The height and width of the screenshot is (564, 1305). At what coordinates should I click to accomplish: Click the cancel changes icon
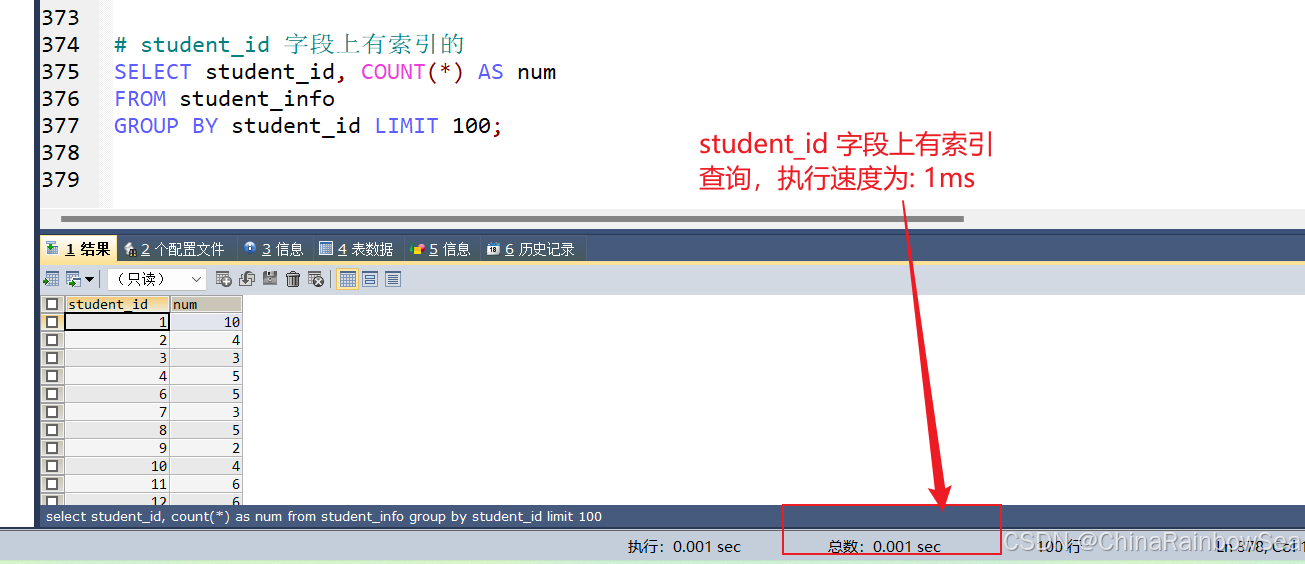[x=316, y=279]
